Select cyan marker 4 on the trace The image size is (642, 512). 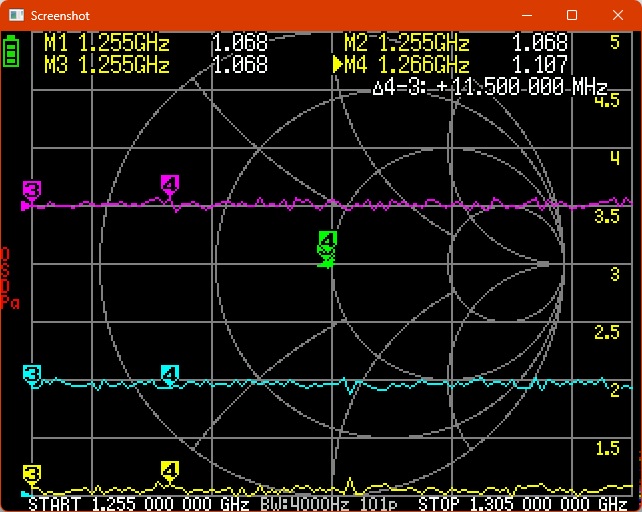[170, 375]
